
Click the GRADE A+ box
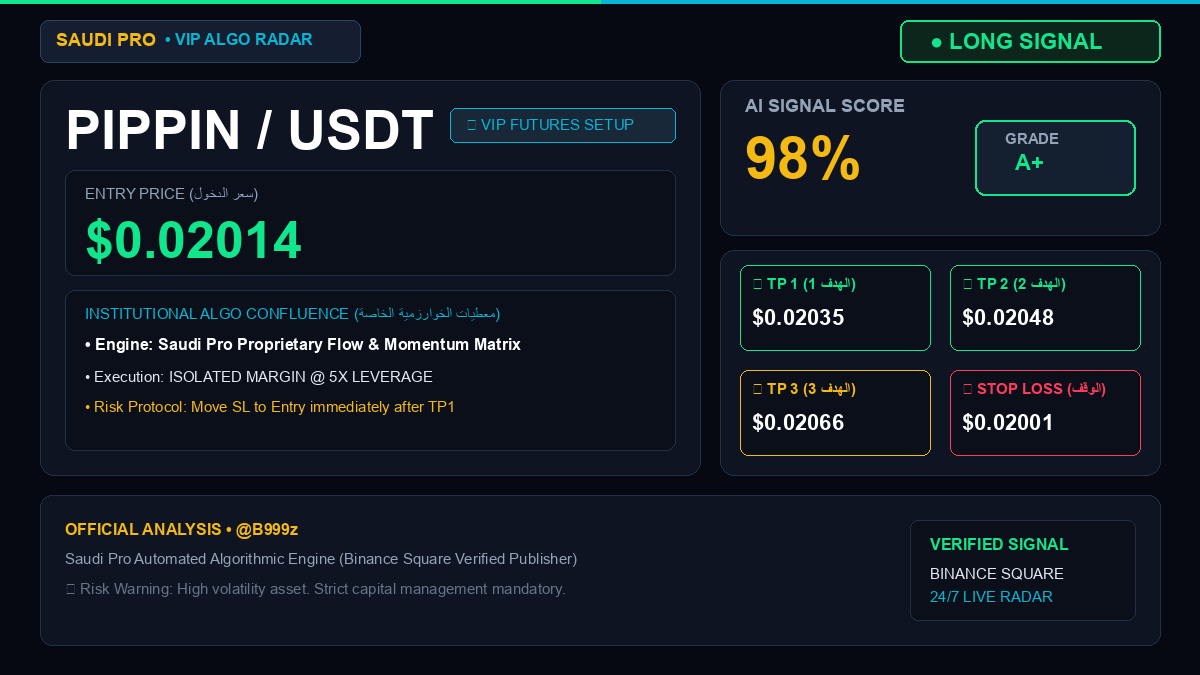[1055, 158]
